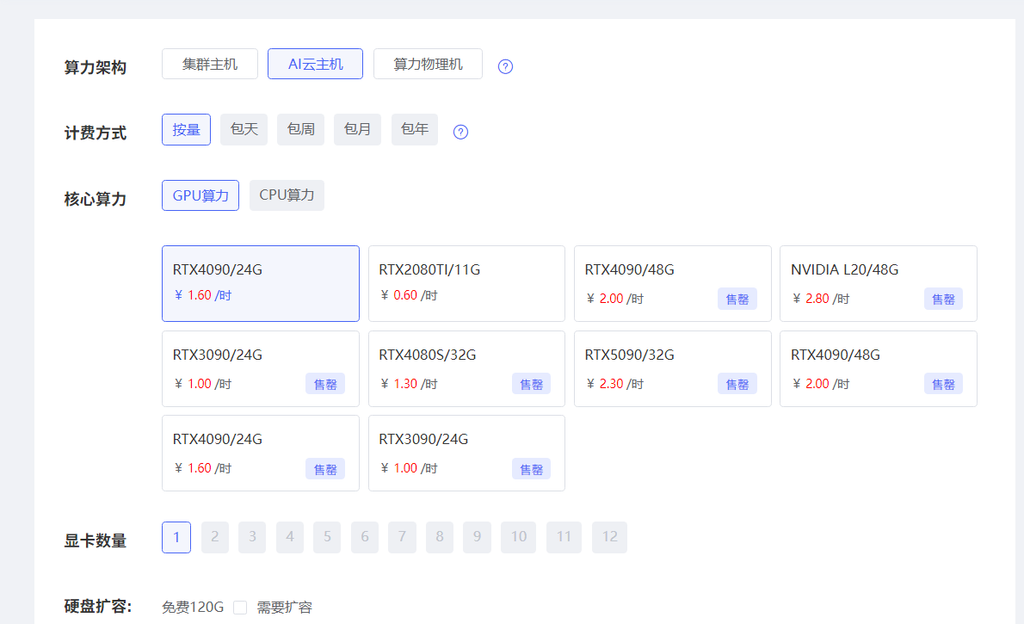Choose the 算力物理机 architecture option

[428, 64]
